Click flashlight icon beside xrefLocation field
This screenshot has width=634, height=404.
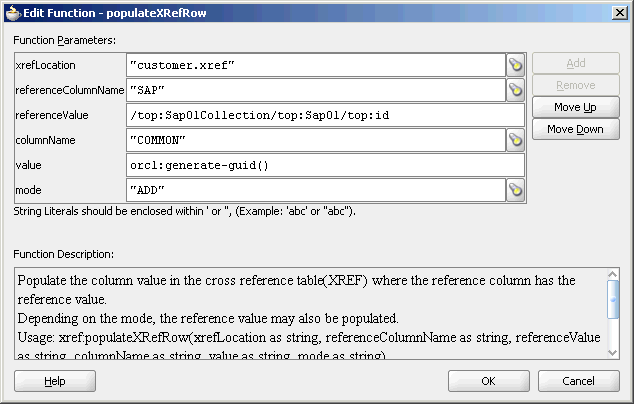click(x=516, y=65)
